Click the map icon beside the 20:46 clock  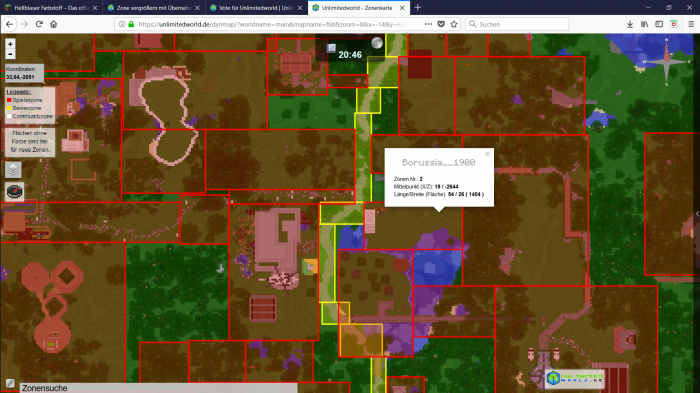pyautogui.click(x=331, y=48)
